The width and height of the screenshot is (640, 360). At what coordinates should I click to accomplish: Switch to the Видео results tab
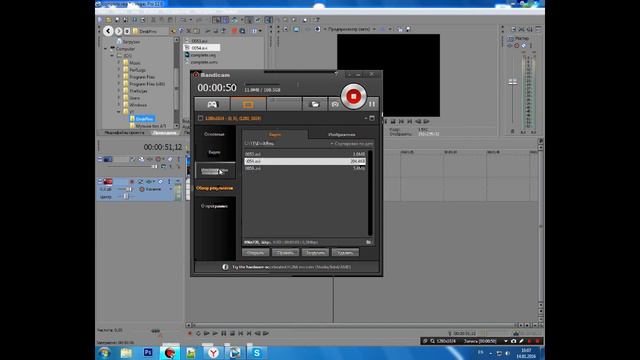point(275,134)
